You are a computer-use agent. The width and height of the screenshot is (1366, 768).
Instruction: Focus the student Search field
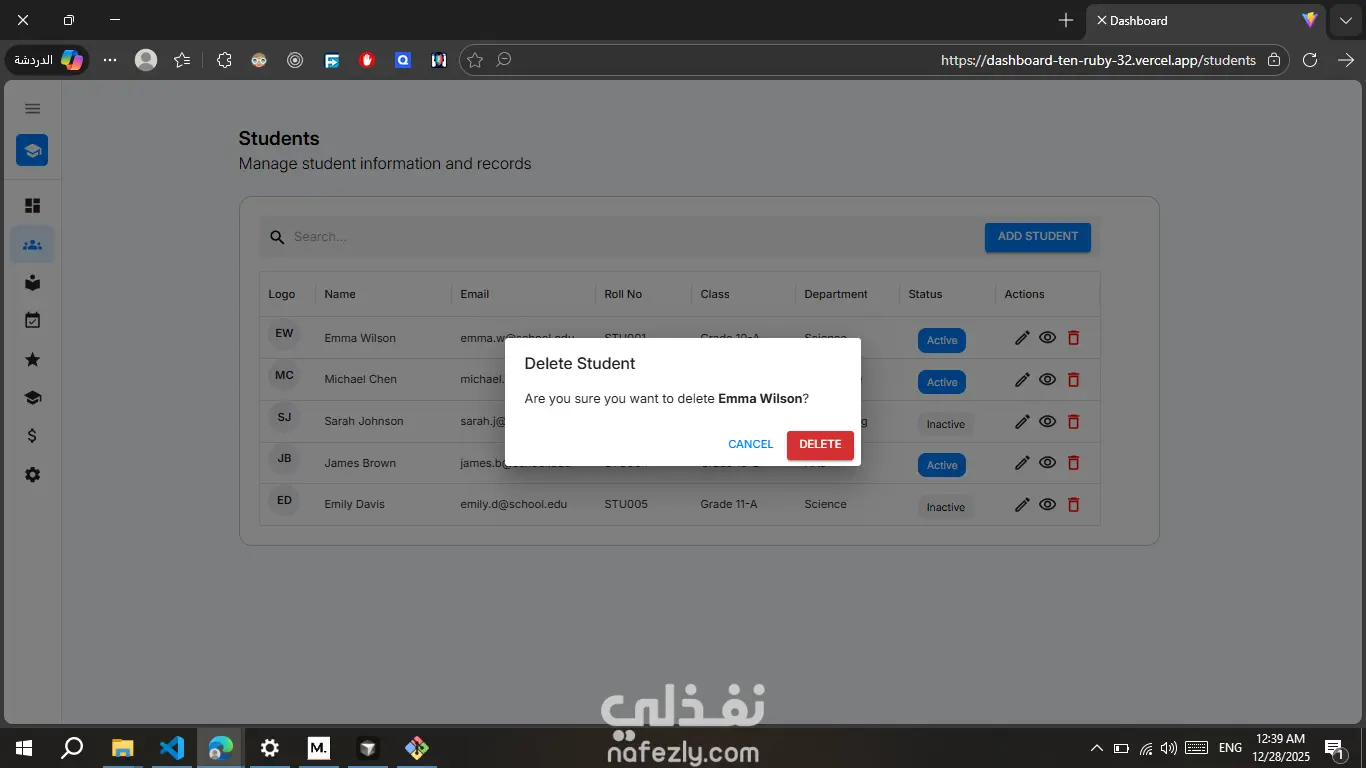(x=620, y=237)
